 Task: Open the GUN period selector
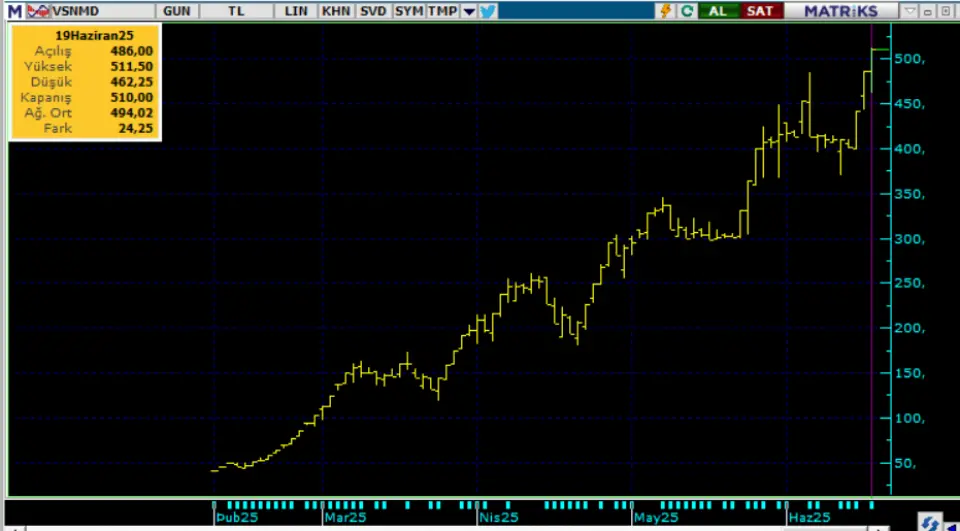[177, 11]
